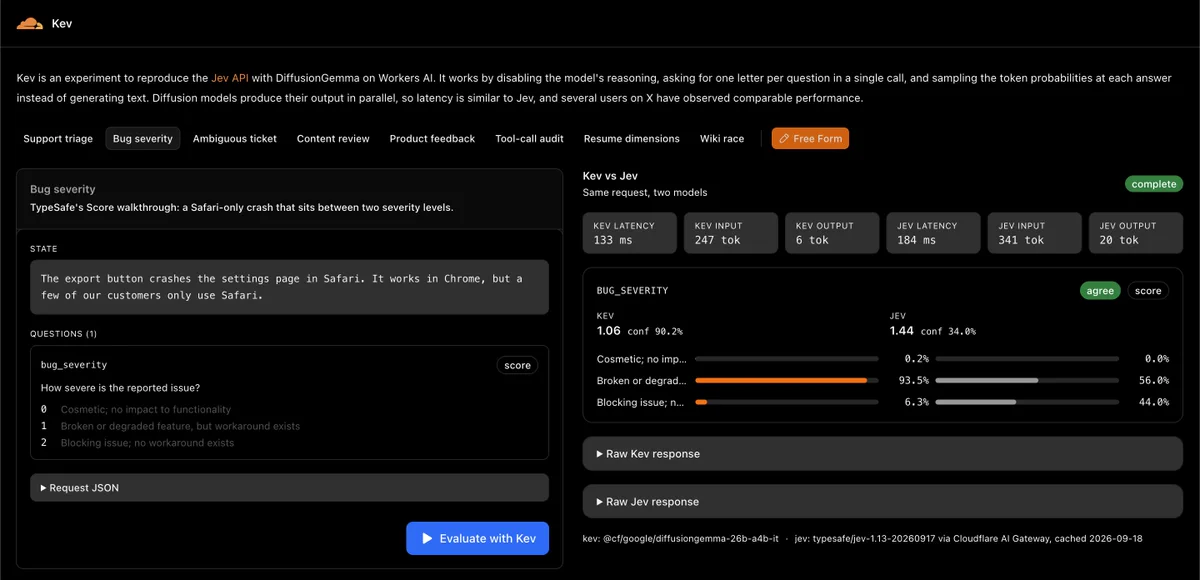The image size is (1200, 580).
Task: Expand Raw Kev response
Action: click(x=883, y=454)
